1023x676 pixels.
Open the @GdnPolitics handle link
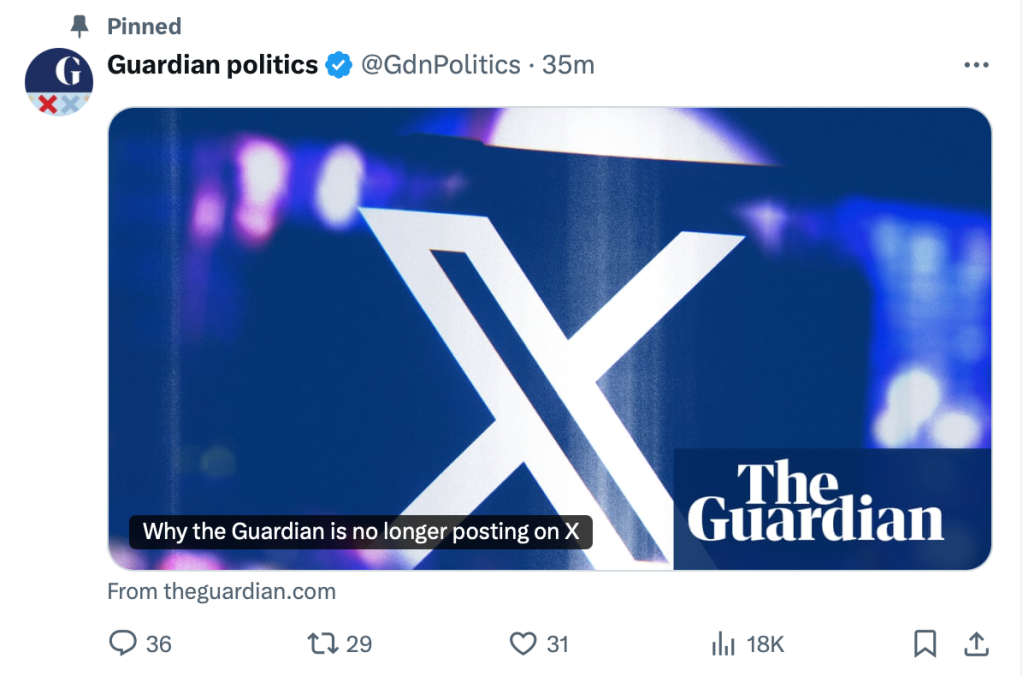tap(440, 65)
